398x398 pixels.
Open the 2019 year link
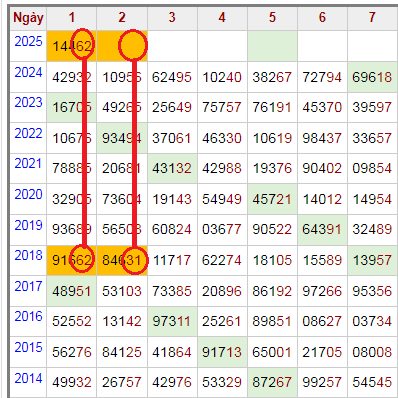pyautogui.click(x=28, y=225)
